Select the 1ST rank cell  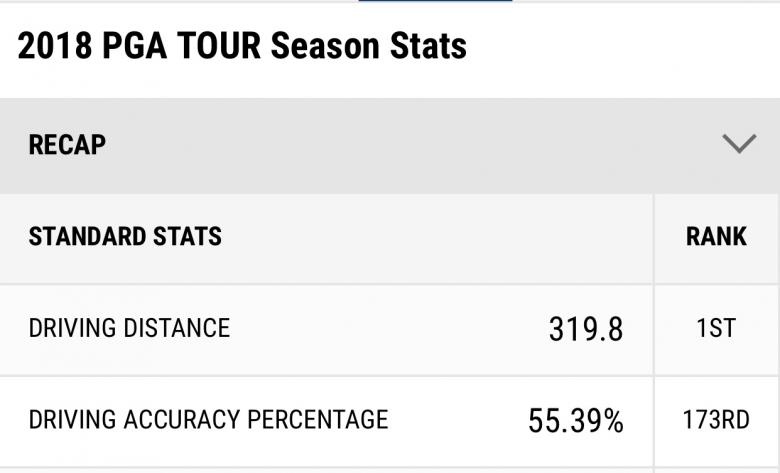click(x=716, y=328)
